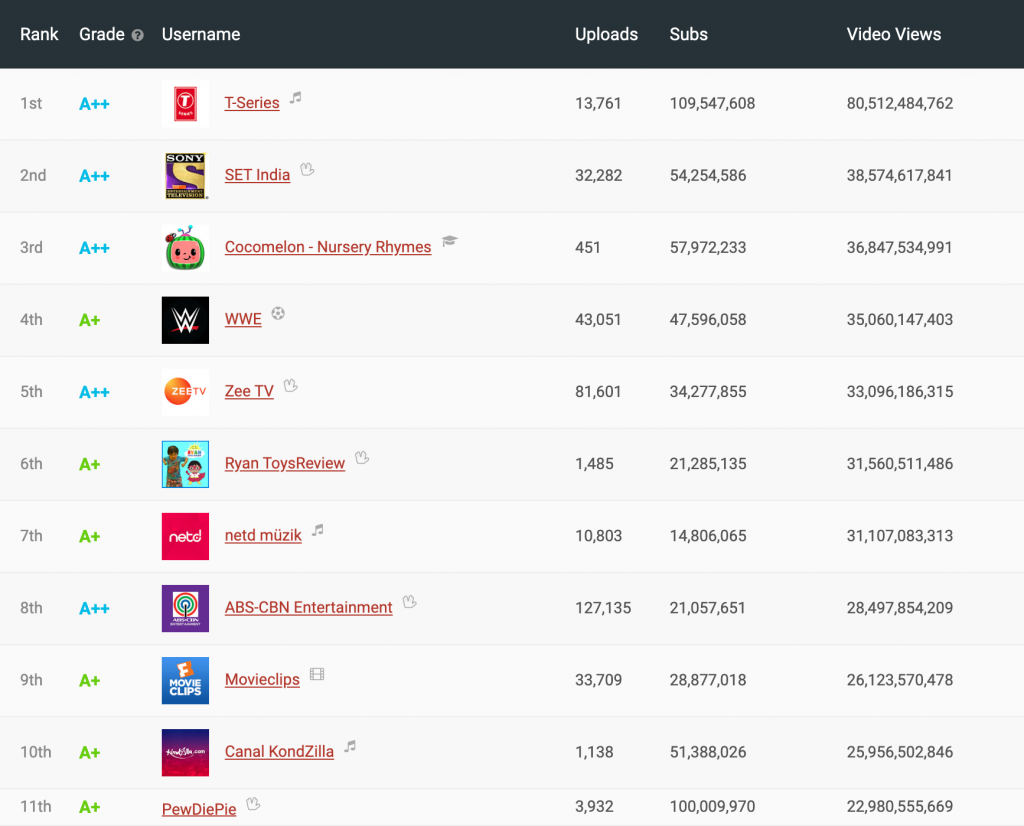
Task: Click the music note icon beside T-Series
Action: (x=296, y=98)
